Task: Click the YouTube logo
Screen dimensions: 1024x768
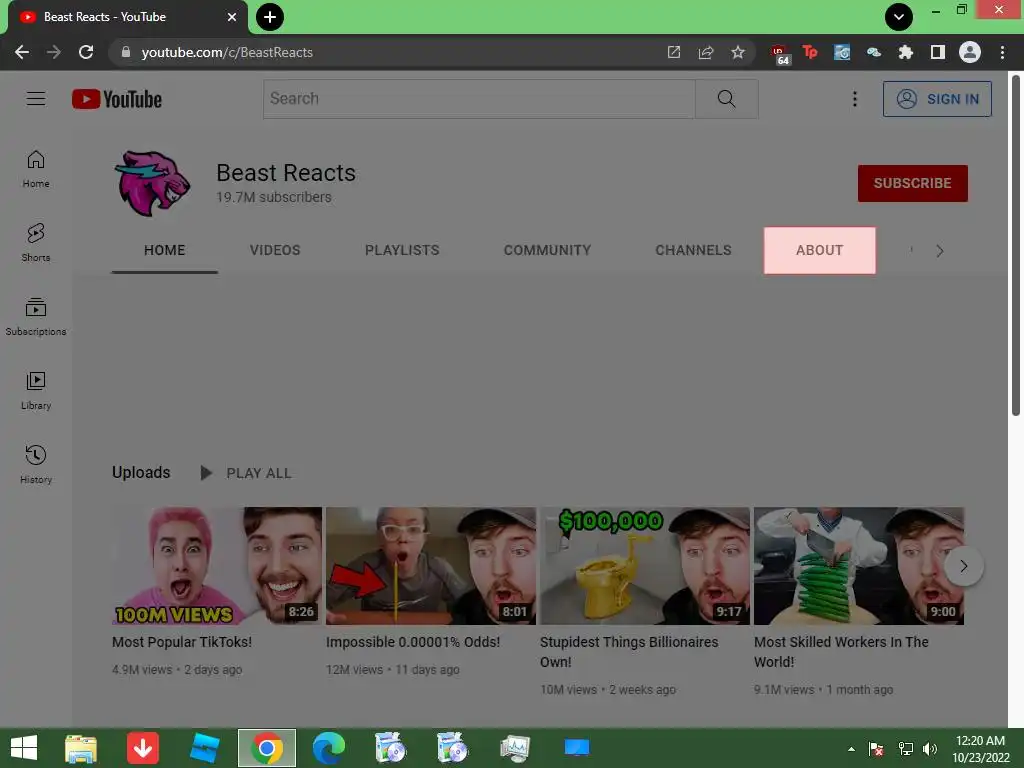Action: [117, 99]
